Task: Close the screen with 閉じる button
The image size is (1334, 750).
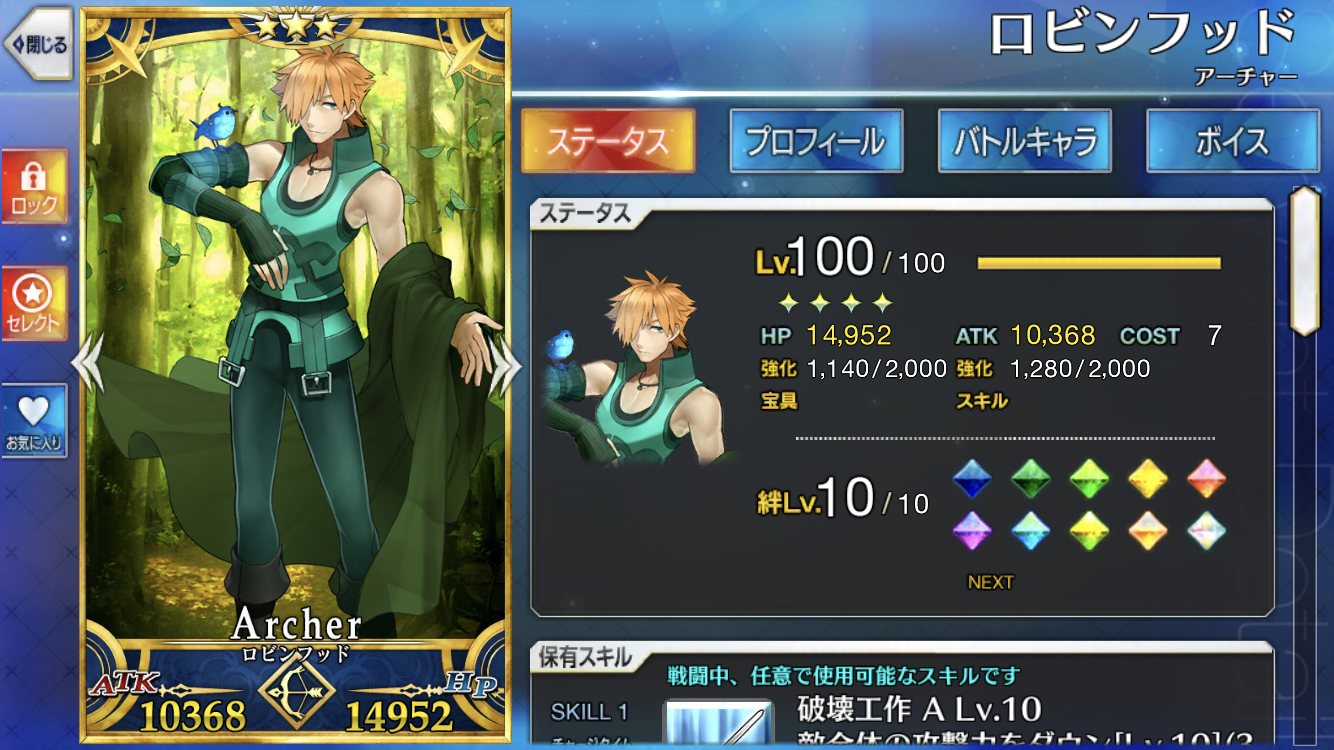Action: tap(37, 43)
